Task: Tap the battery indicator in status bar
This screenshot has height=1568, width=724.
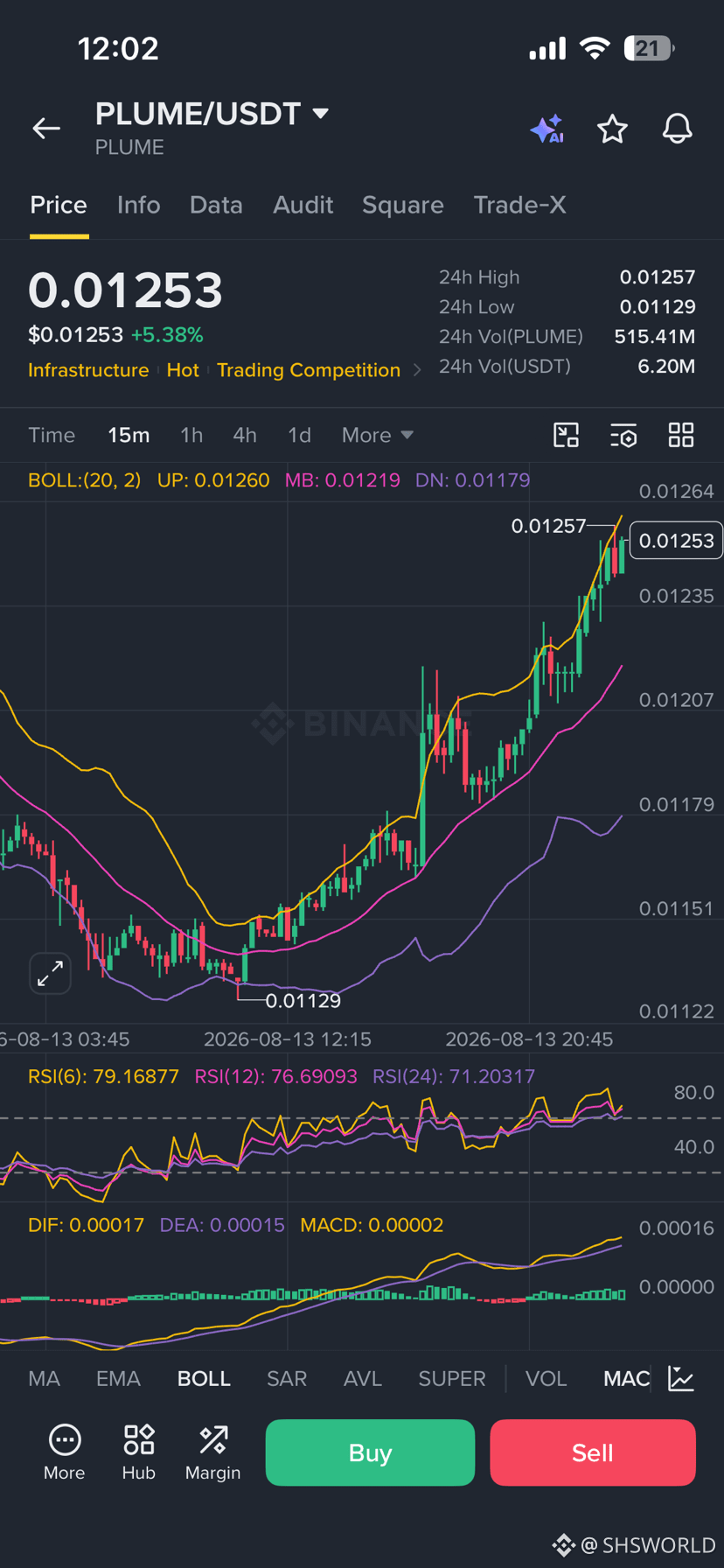Action: tap(649, 48)
